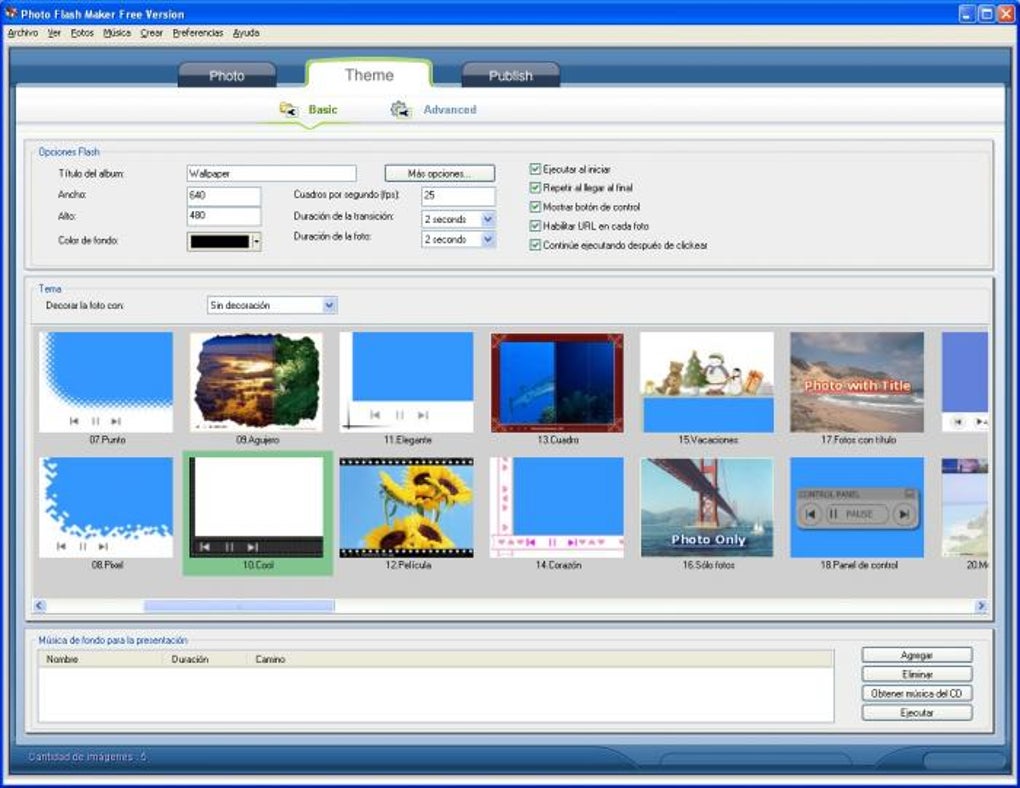1020x788 pixels.
Task: Select the 10.Cool theme thumbnail
Action: (256, 505)
